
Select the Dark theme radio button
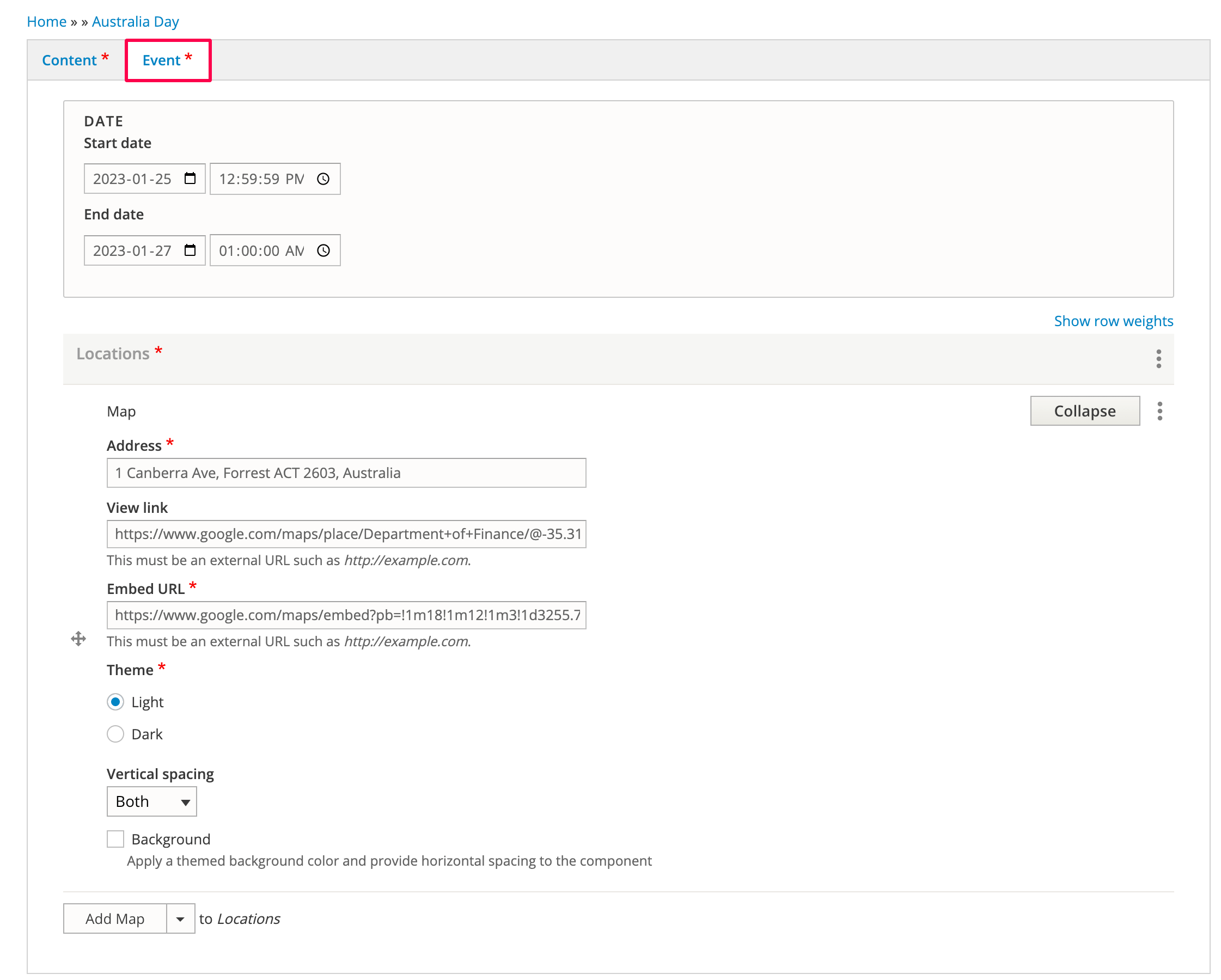pyautogui.click(x=115, y=734)
